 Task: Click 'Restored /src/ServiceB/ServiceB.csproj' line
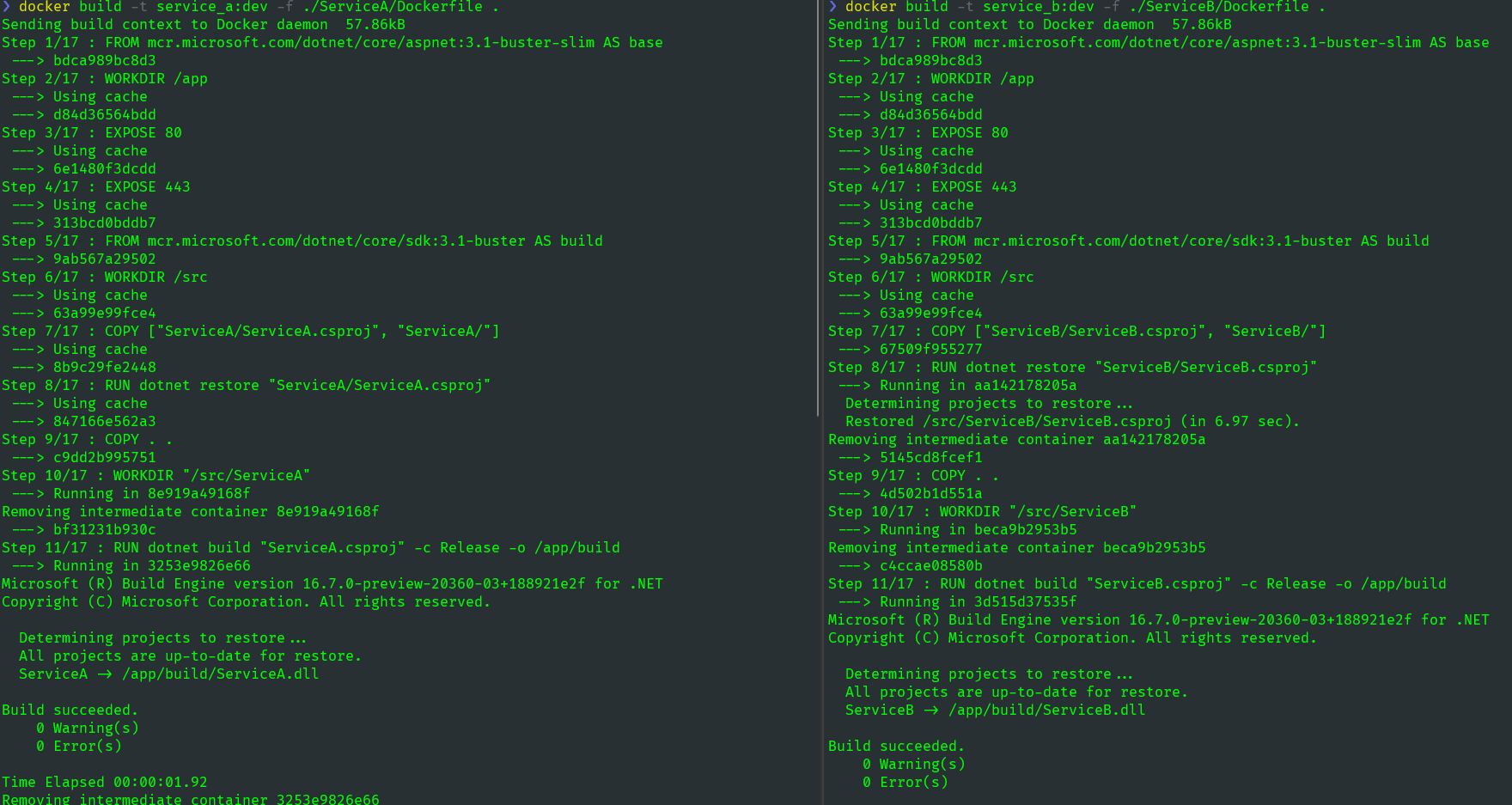pyautogui.click(x=1073, y=422)
